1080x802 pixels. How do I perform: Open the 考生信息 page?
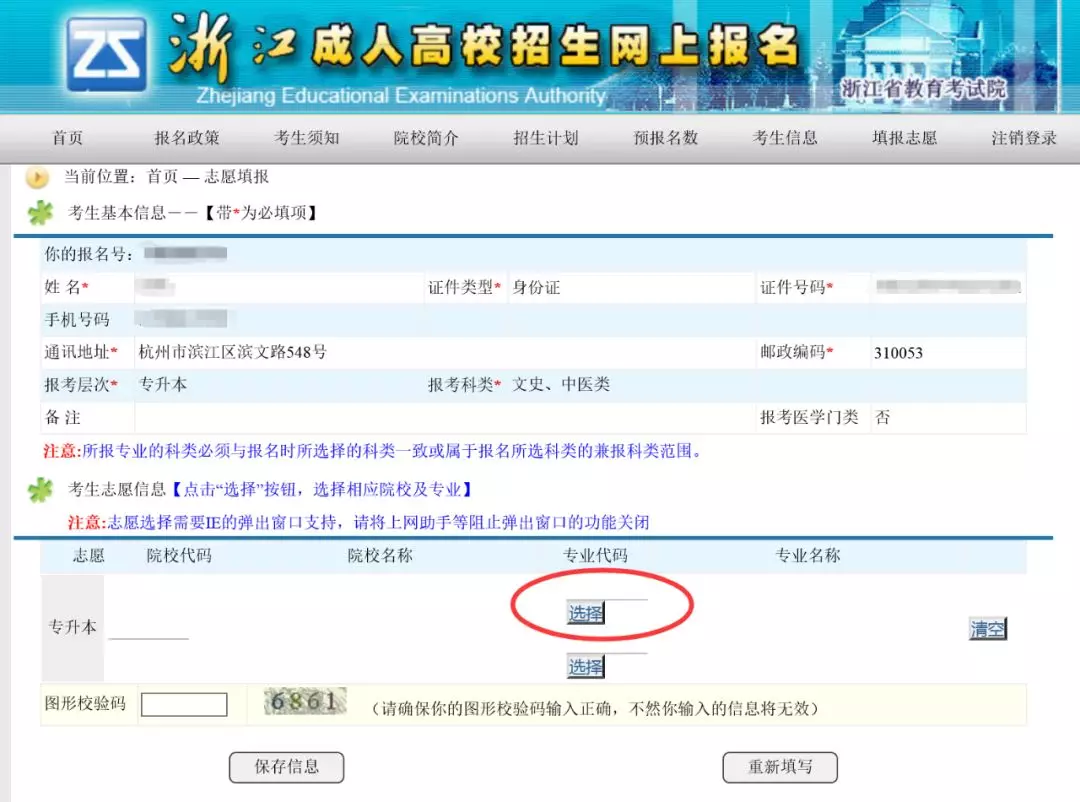point(784,139)
